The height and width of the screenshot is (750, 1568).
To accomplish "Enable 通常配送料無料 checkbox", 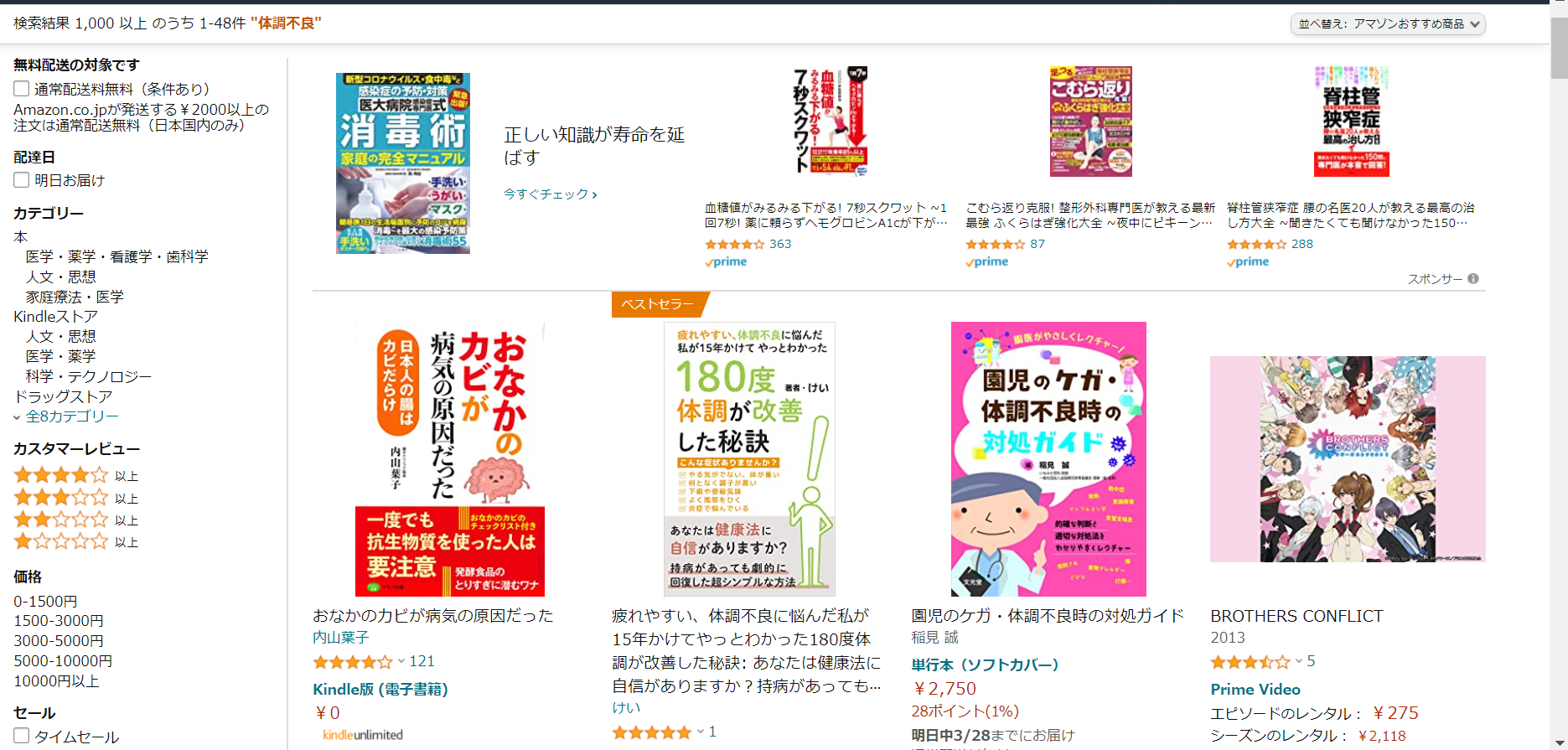I will click(x=22, y=89).
